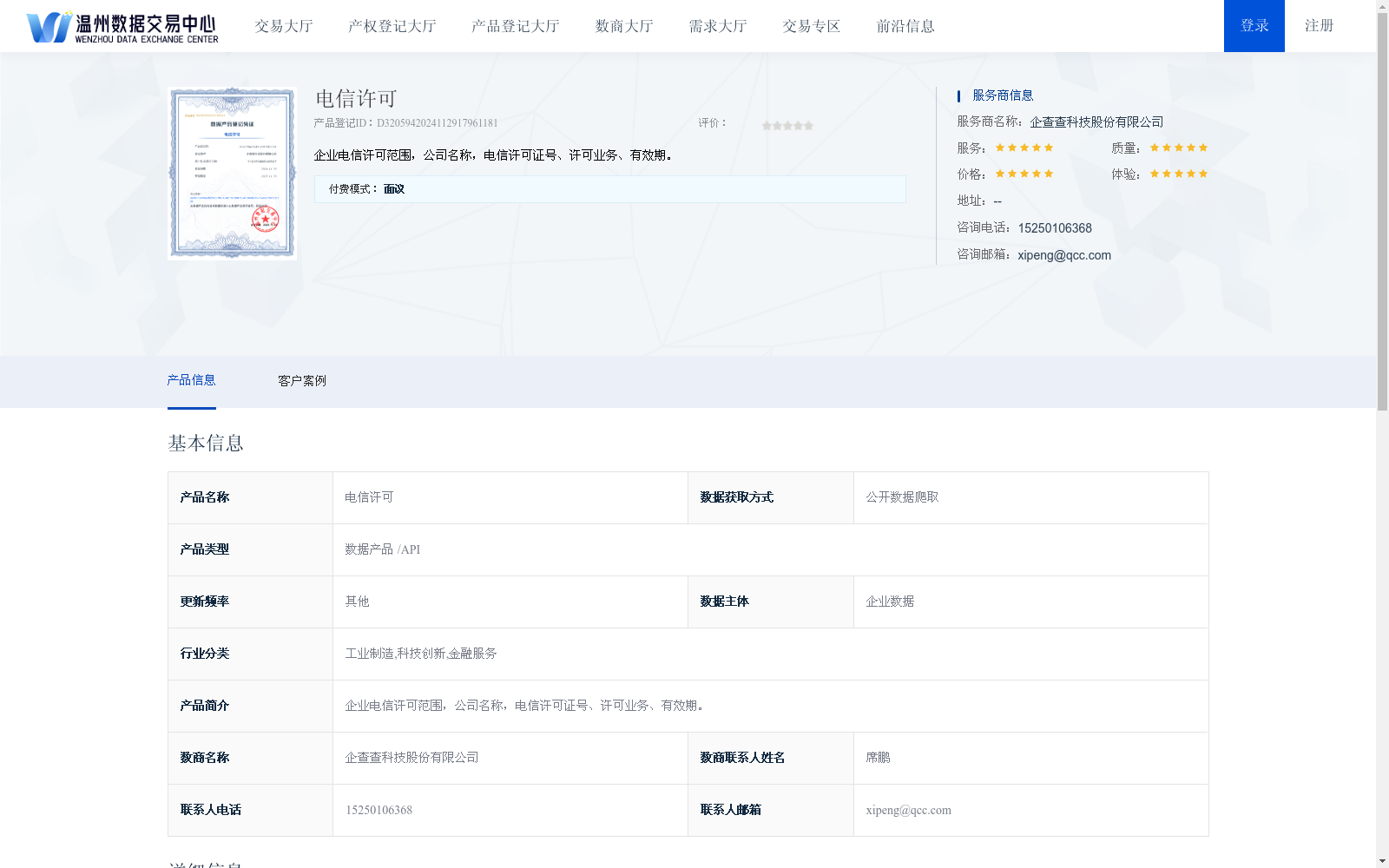Click the 服务 rating stars

click(1024, 148)
